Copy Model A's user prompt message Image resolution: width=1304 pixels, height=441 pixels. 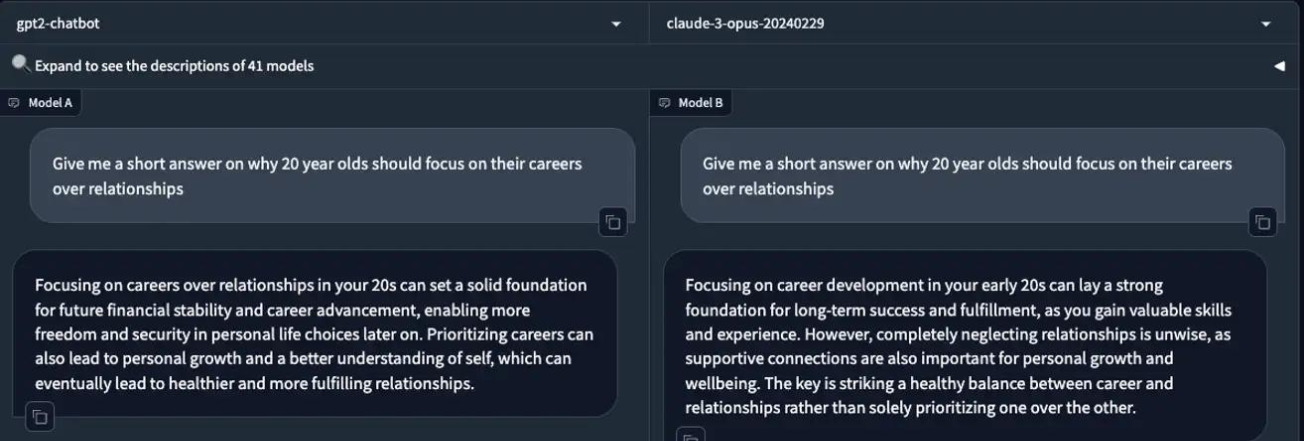[612, 222]
